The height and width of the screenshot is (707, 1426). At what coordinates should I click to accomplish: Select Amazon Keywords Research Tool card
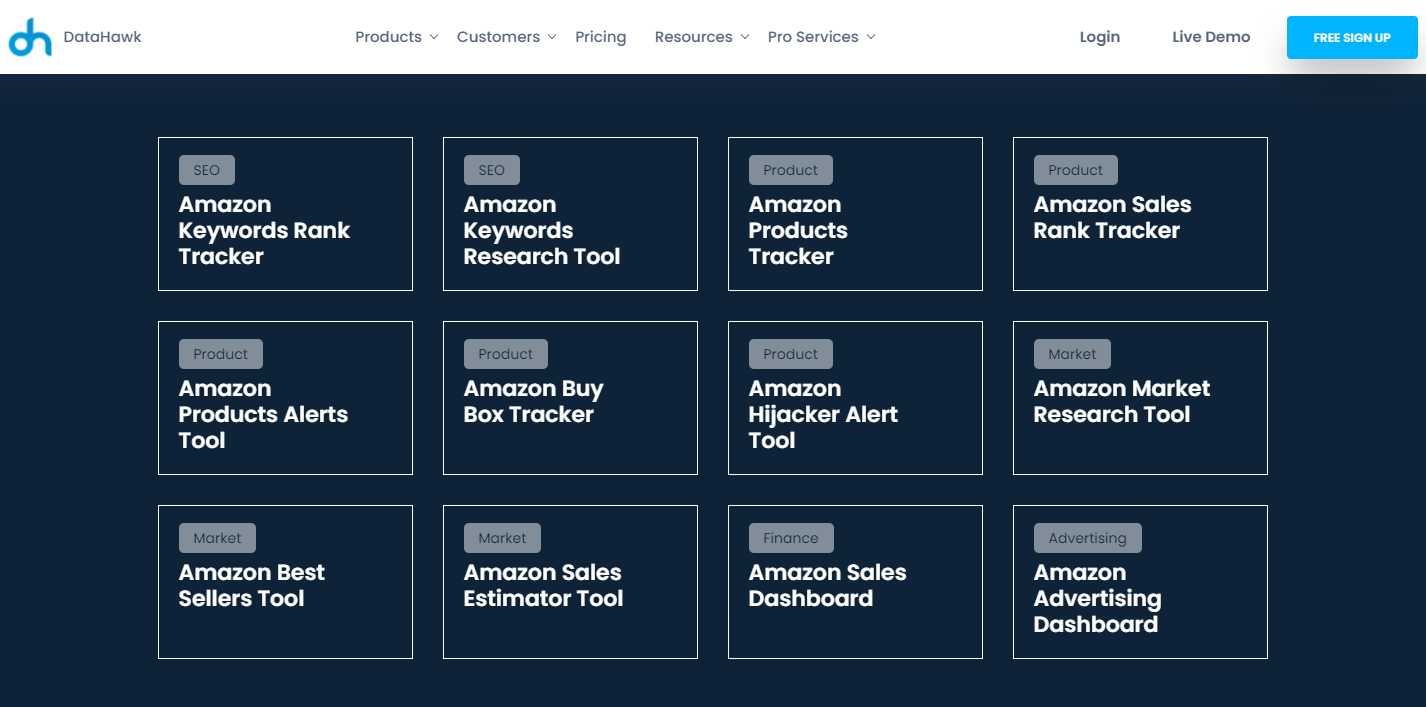570,214
